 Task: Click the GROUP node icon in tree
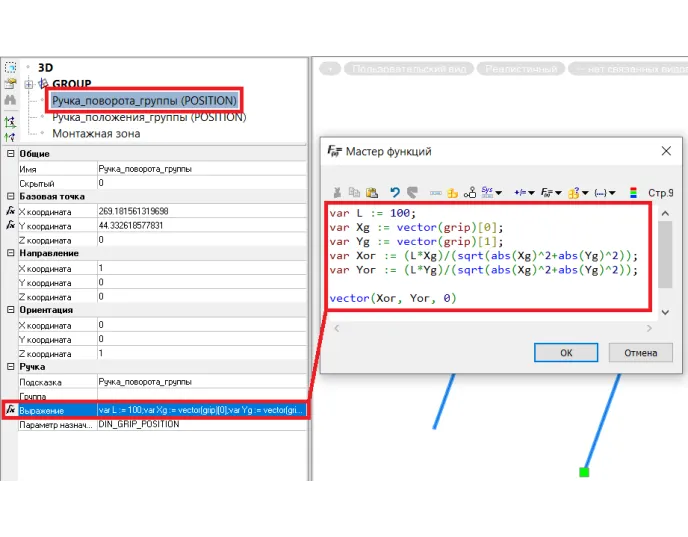(43, 83)
